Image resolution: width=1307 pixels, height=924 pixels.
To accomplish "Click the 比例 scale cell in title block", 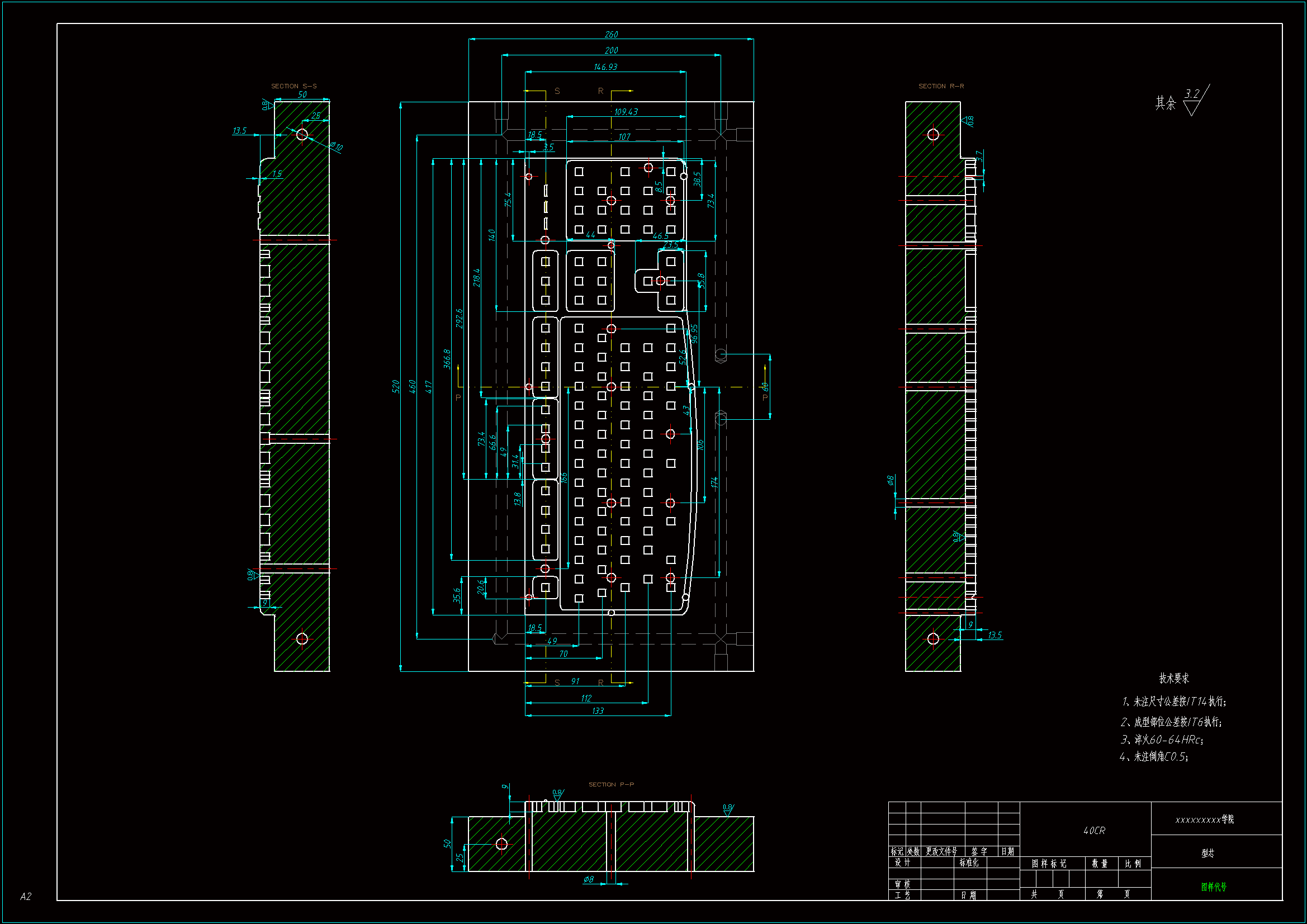I will pyautogui.click(x=1133, y=864).
